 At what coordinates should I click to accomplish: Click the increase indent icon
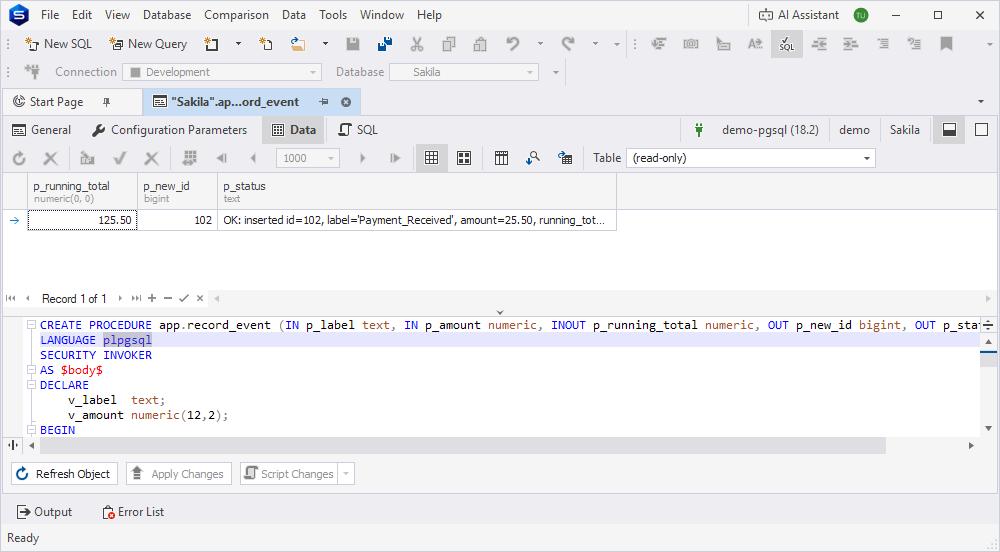click(x=851, y=44)
